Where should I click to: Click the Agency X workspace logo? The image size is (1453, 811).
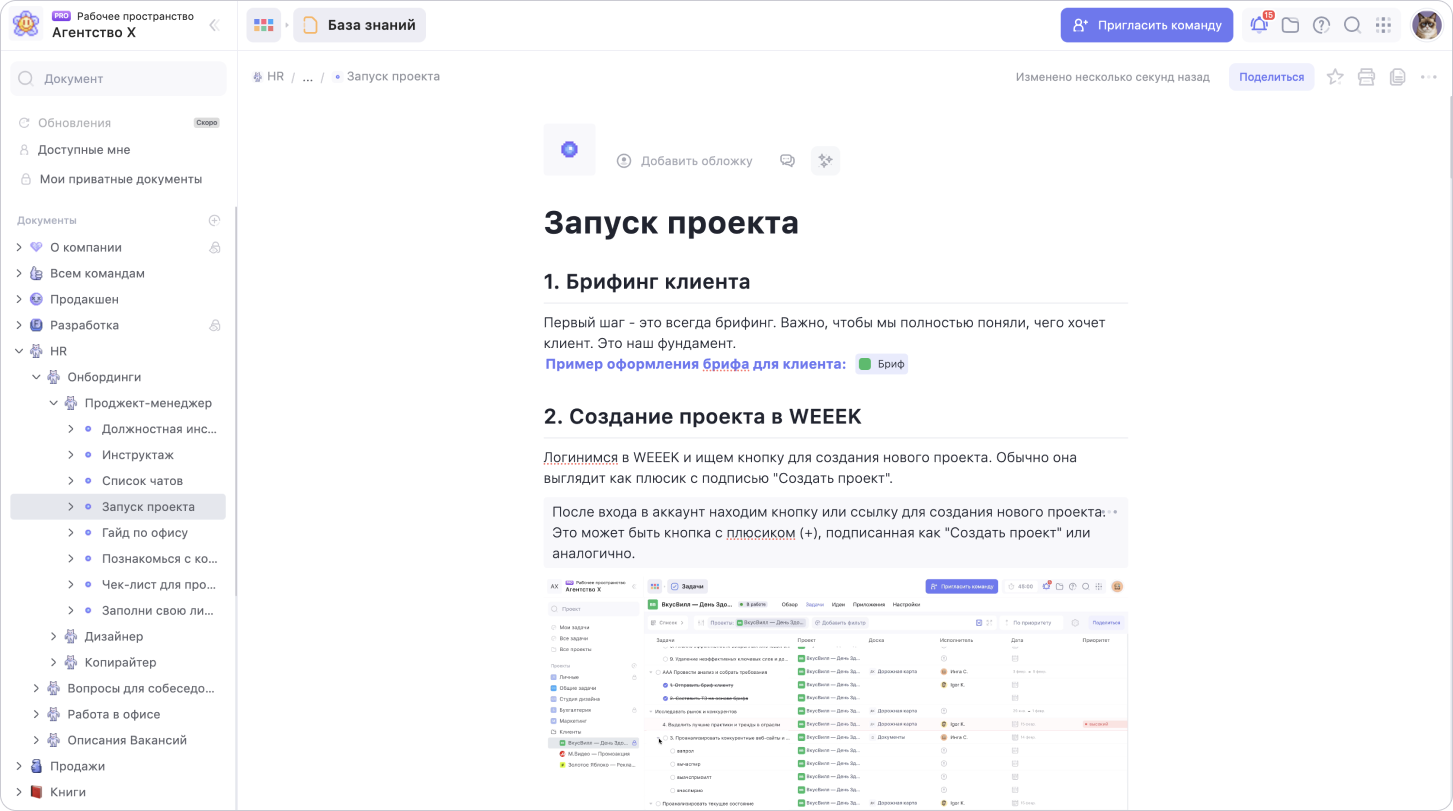click(26, 24)
